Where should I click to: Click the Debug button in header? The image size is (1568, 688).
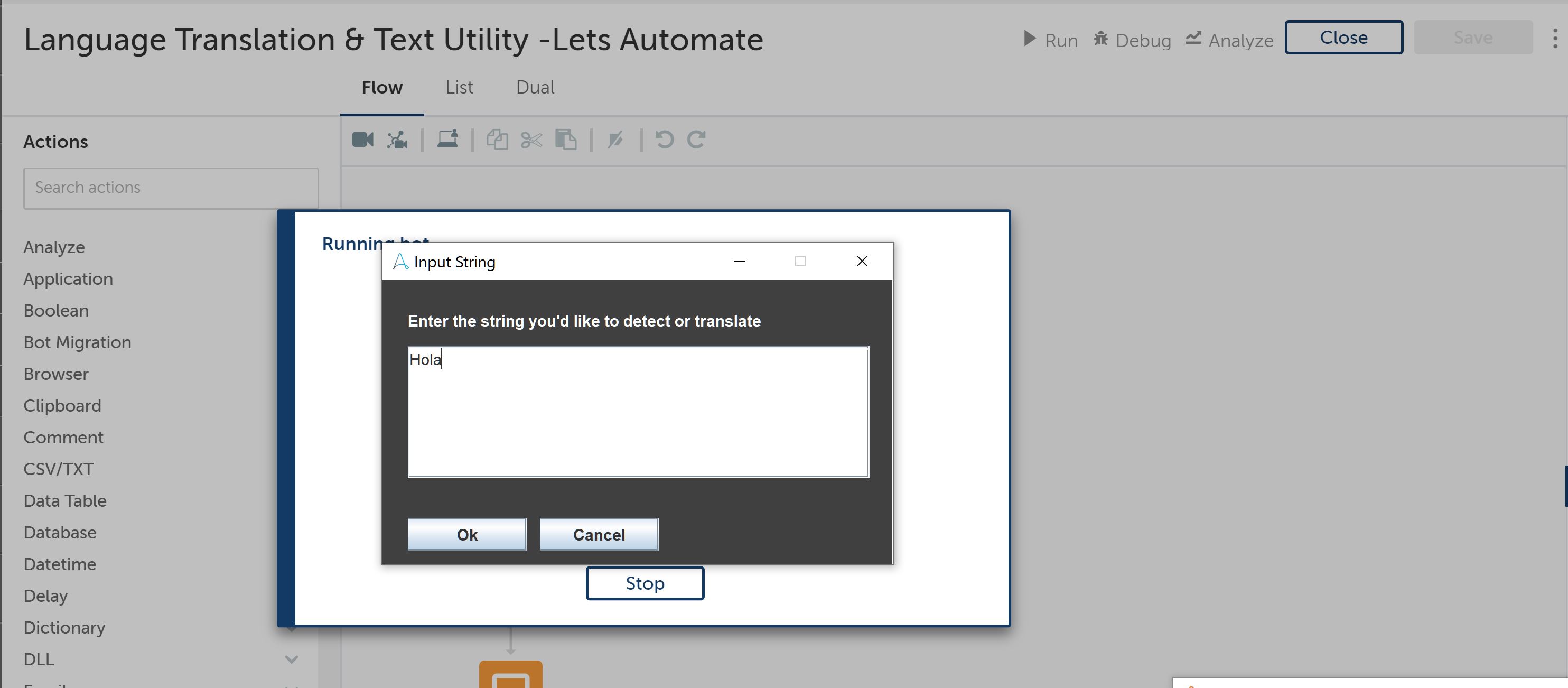click(x=1132, y=40)
